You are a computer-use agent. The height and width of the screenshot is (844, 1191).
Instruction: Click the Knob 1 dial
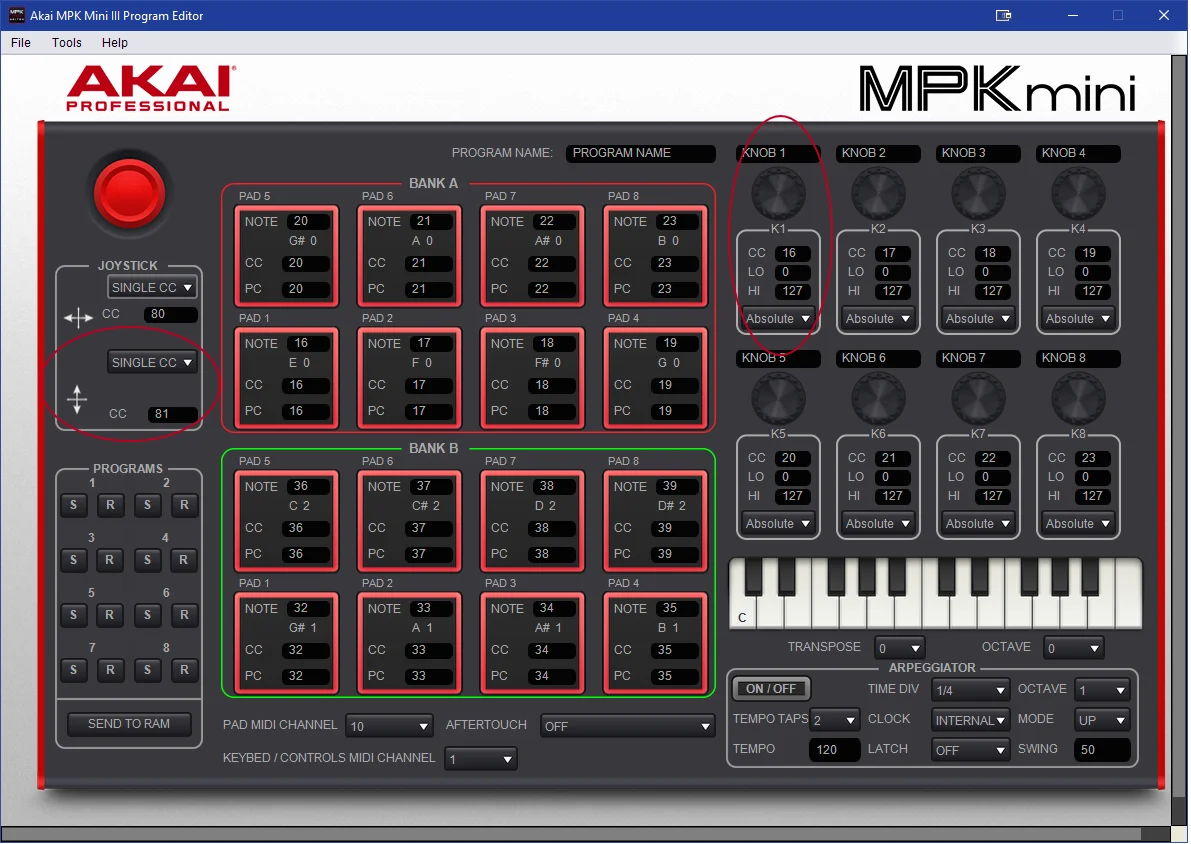point(778,194)
